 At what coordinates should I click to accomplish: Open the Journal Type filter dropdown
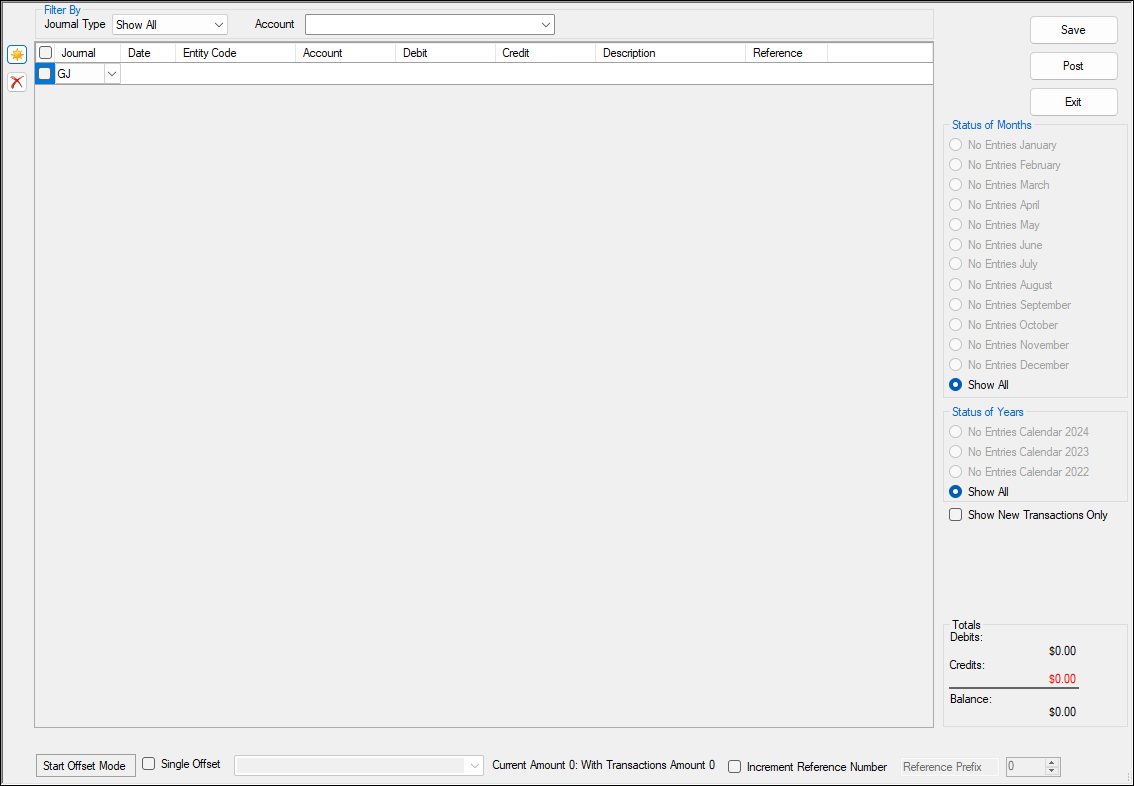[220, 23]
